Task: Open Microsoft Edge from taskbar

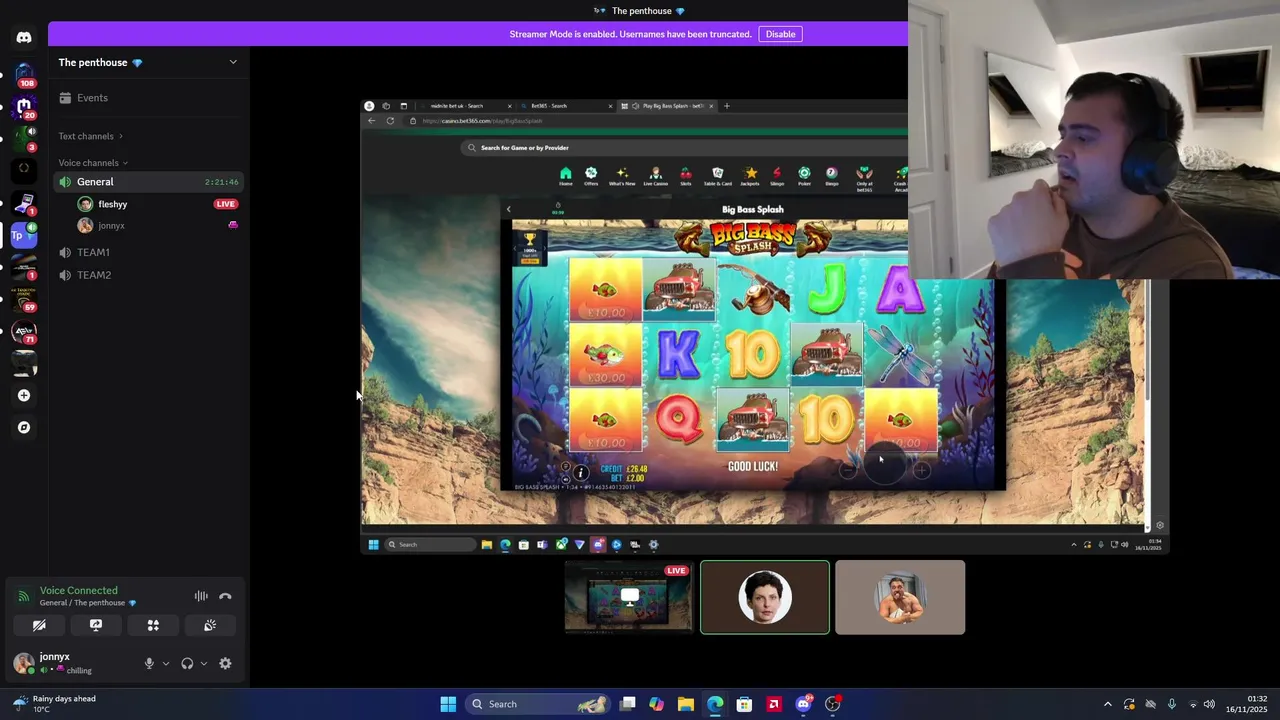Action: 715,704
